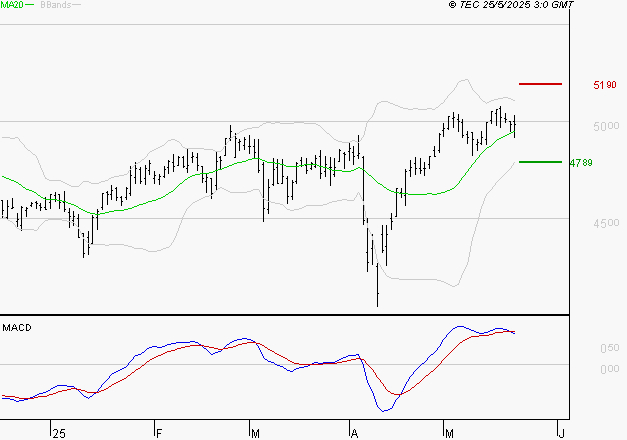Viewport: 627px width, 440px height.
Task: Click the red 51.90 resistance value
Action: [605, 85]
